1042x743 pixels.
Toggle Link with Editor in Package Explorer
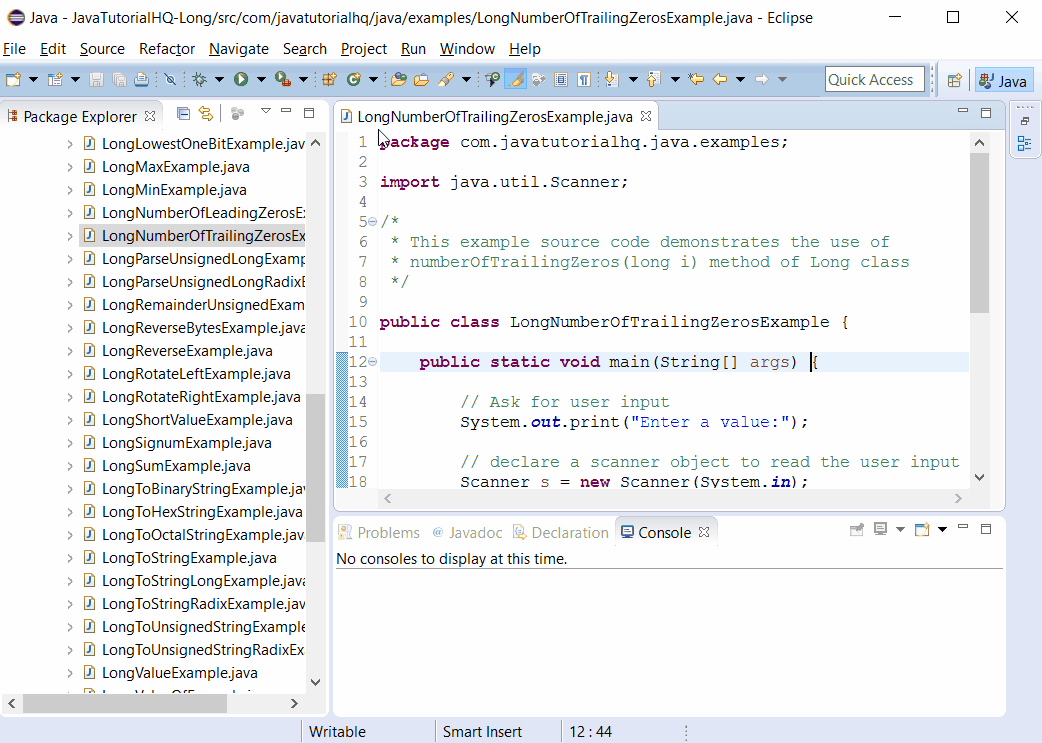tap(206, 114)
